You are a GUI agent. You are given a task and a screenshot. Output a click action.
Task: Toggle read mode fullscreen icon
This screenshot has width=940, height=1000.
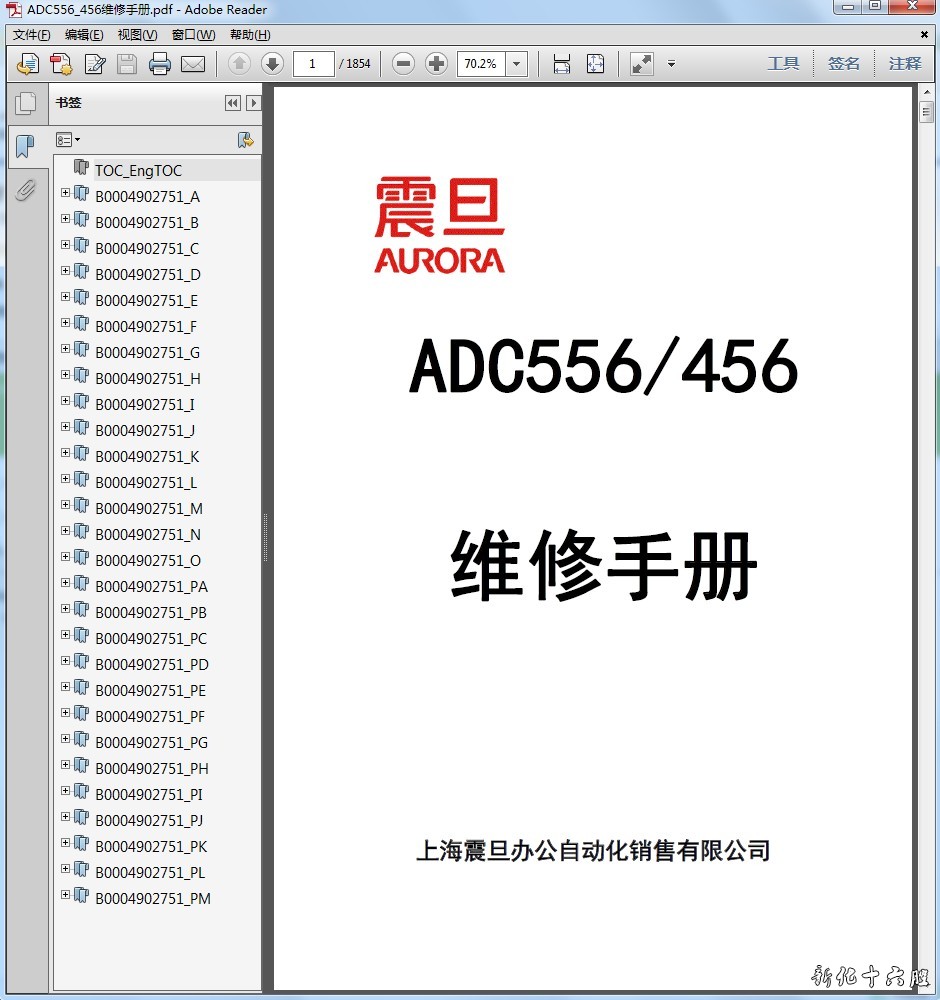642,64
